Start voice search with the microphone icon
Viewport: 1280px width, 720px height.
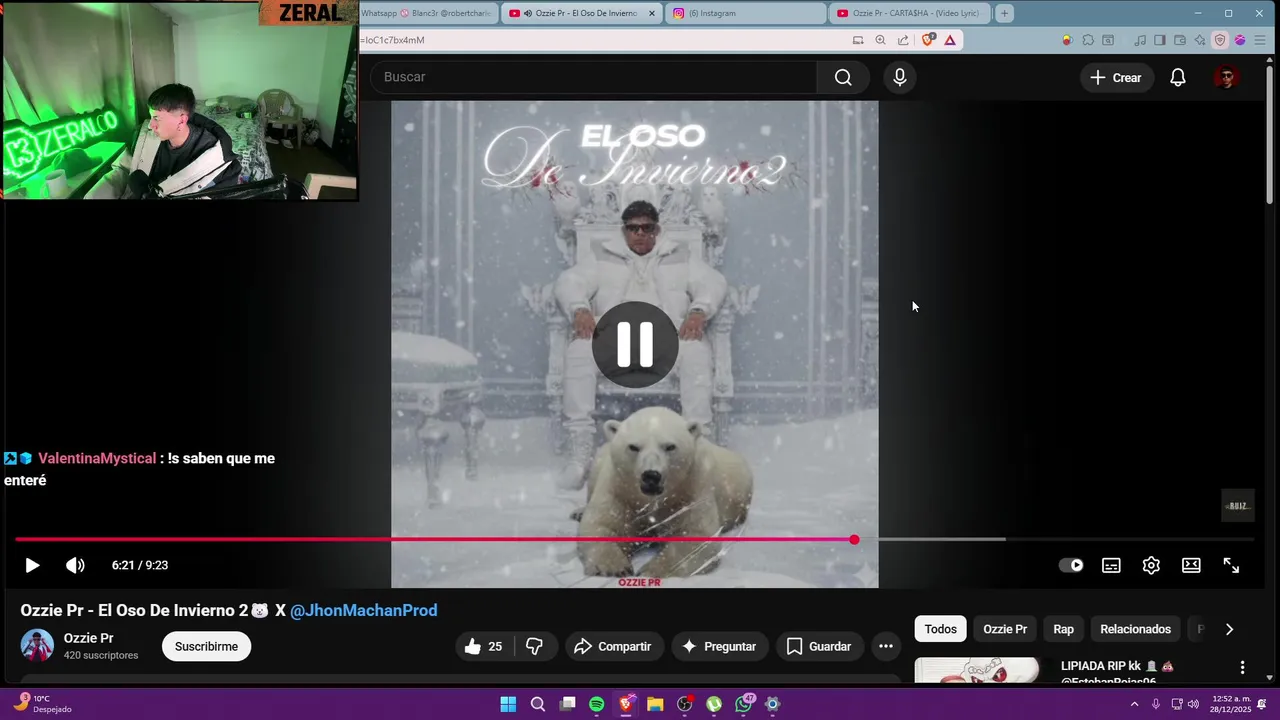coord(900,77)
